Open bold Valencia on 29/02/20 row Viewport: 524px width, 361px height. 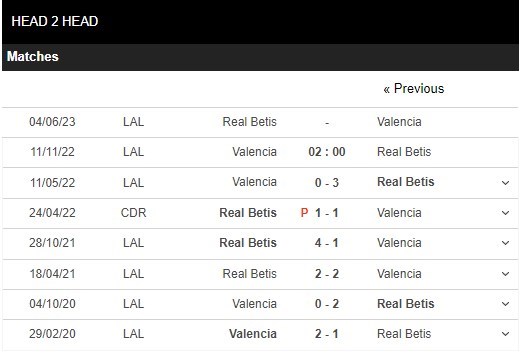click(x=253, y=334)
